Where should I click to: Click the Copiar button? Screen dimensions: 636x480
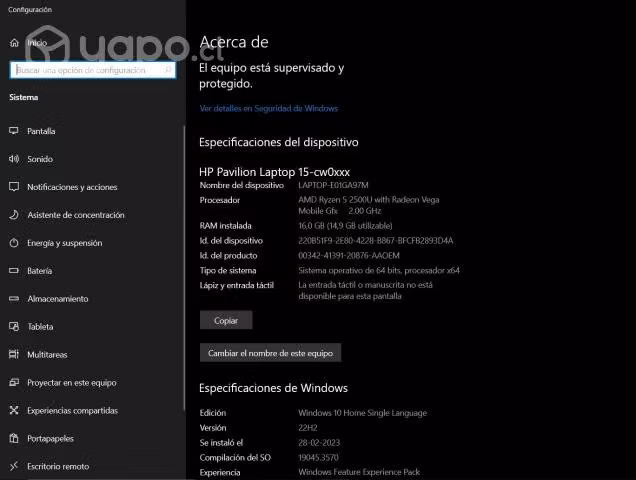pos(226,321)
